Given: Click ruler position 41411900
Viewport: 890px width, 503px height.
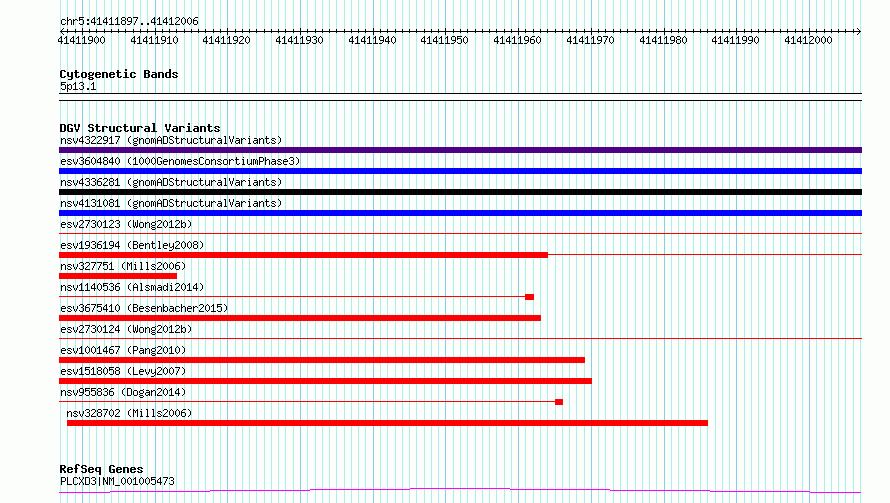Looking at the screenshot, I should 82,40.
